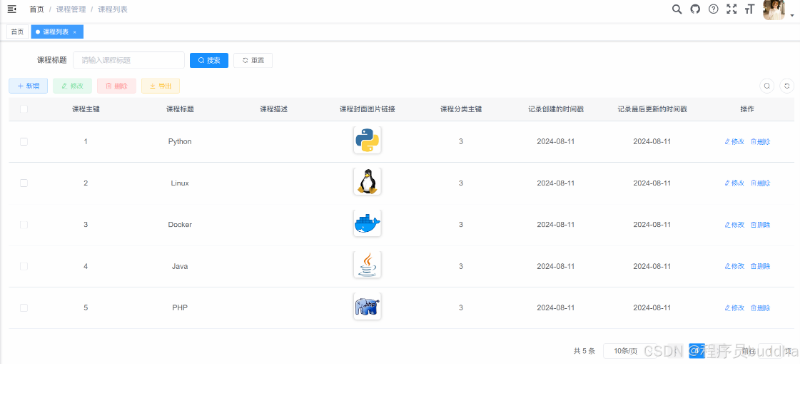800x407 pixels.
Task: Open the help documentation question icon
Action: click(713, 9)
